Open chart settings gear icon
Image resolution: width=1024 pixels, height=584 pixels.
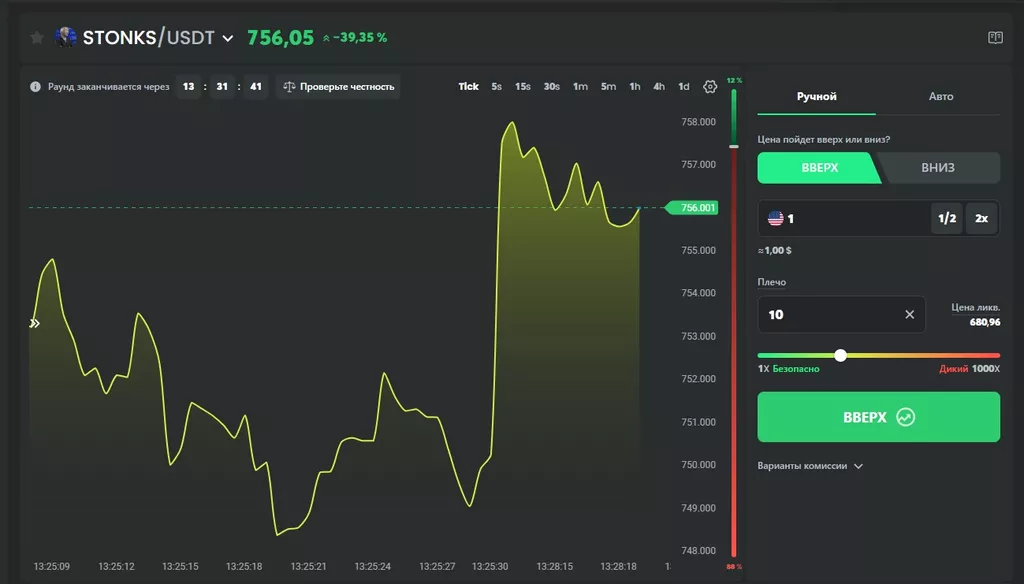(x=710, y=87)
